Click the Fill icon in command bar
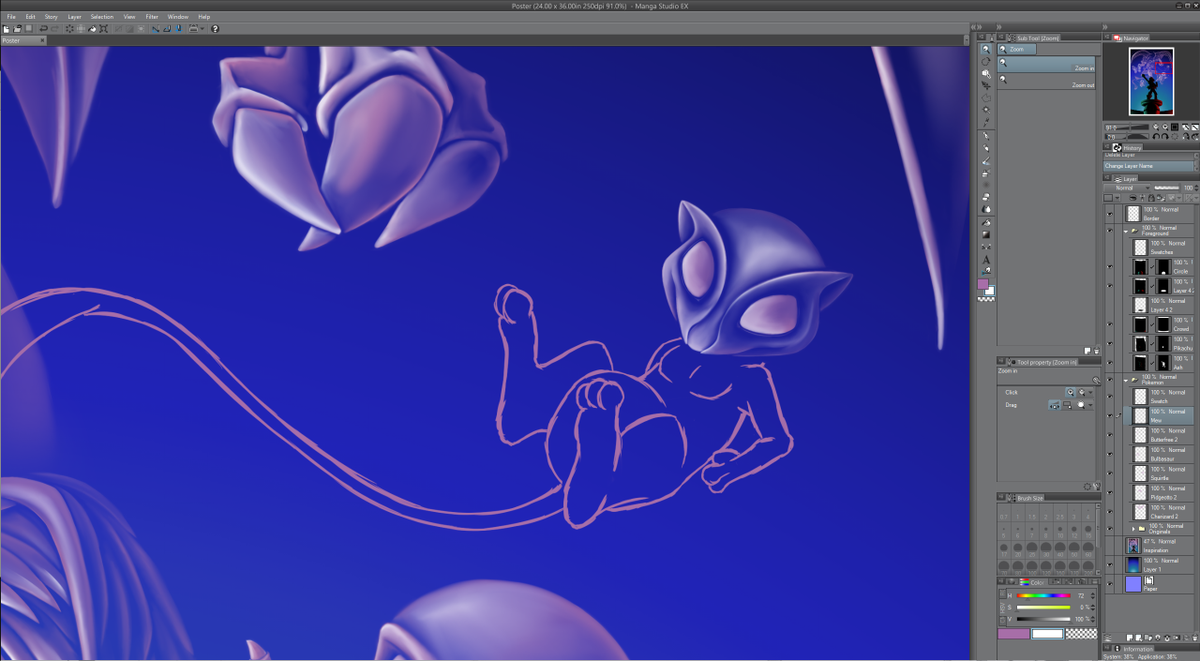Screen dimensions: 1200x661 tap(92, 29)
